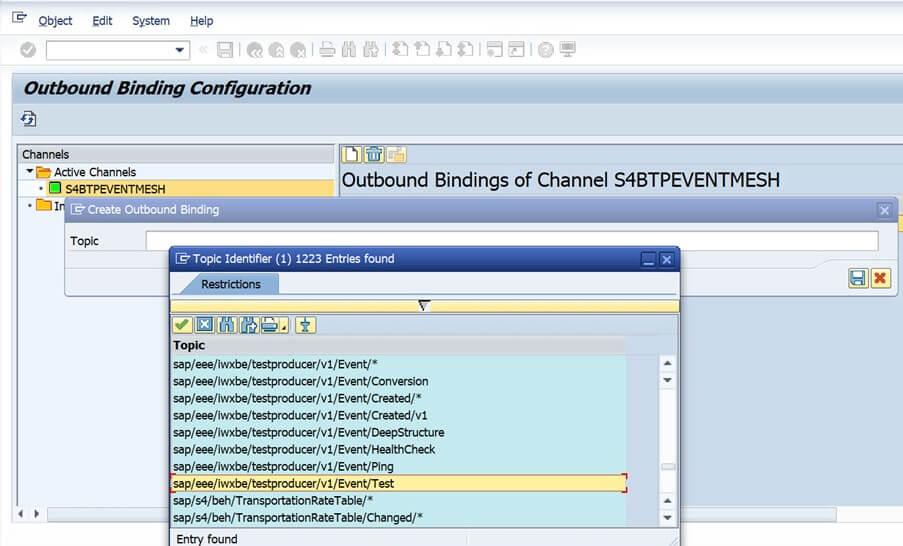Click the Find Next icon in main toolbar
903x546 pixels.
[370, 50]
